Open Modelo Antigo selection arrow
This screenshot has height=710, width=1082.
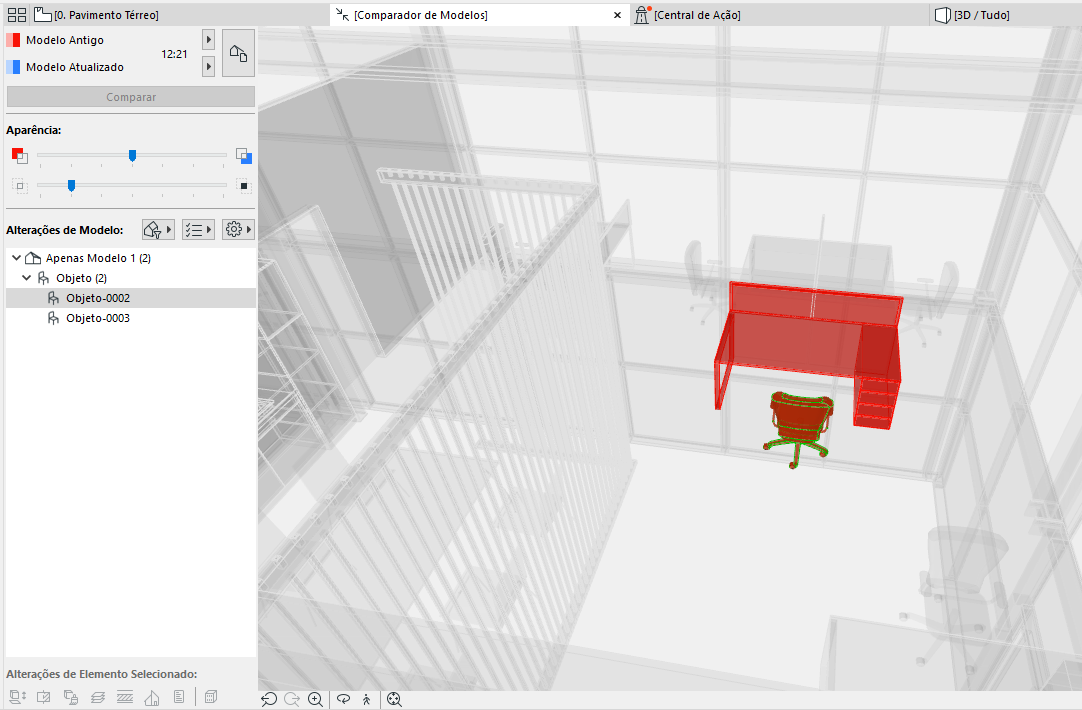coord(208,39)
